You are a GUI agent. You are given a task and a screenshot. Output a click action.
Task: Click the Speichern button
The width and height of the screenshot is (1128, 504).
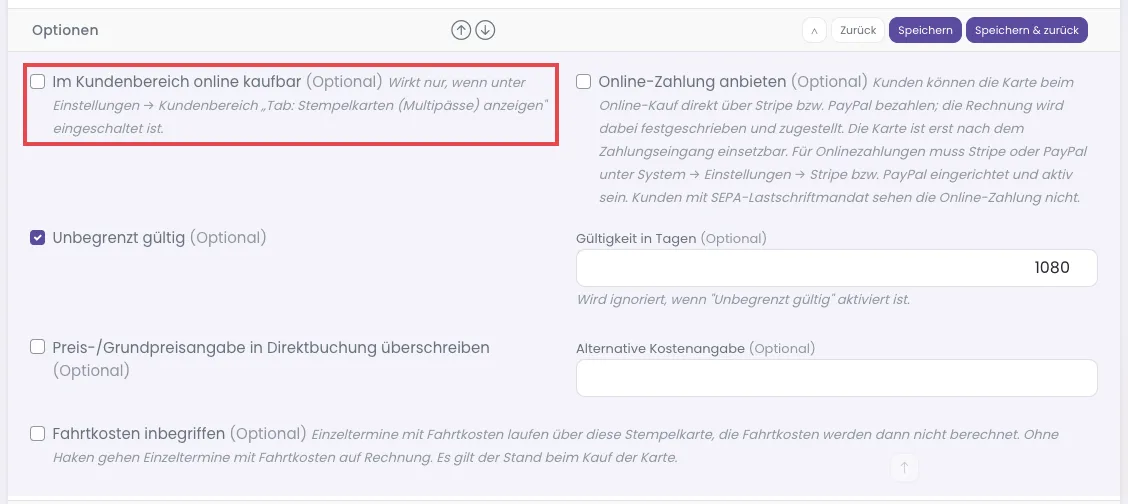point(925,30)
